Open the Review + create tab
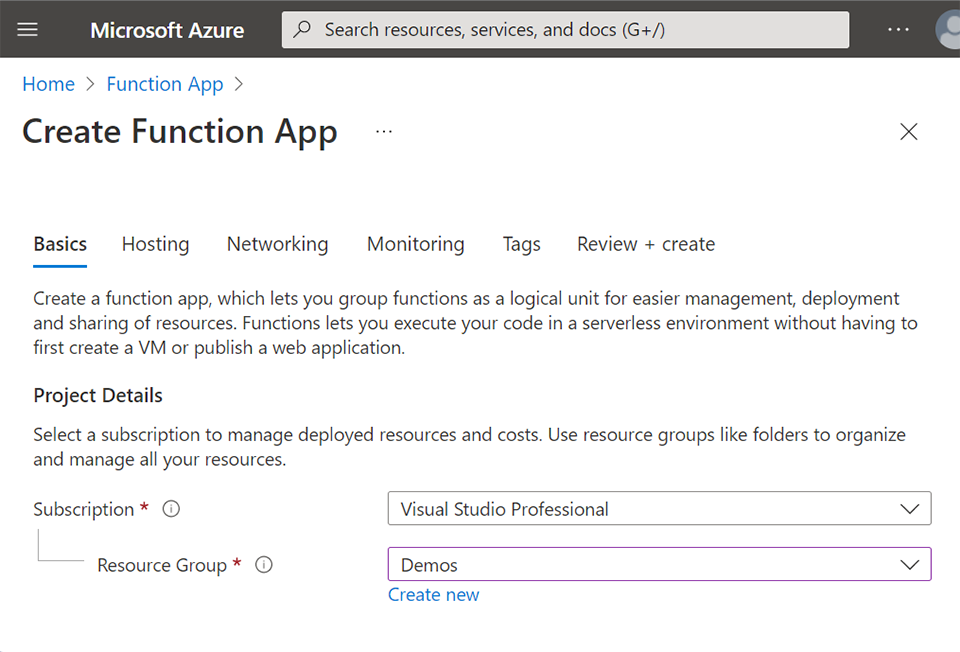 (x=645, y=244)
